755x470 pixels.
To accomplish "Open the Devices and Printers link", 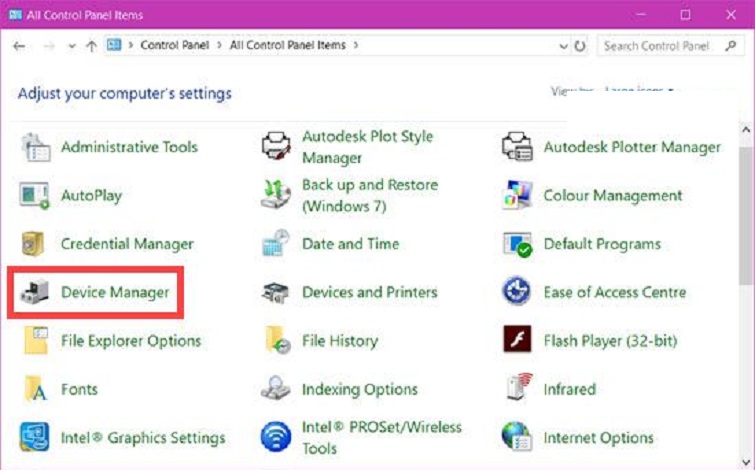I will tap(370, 292).
